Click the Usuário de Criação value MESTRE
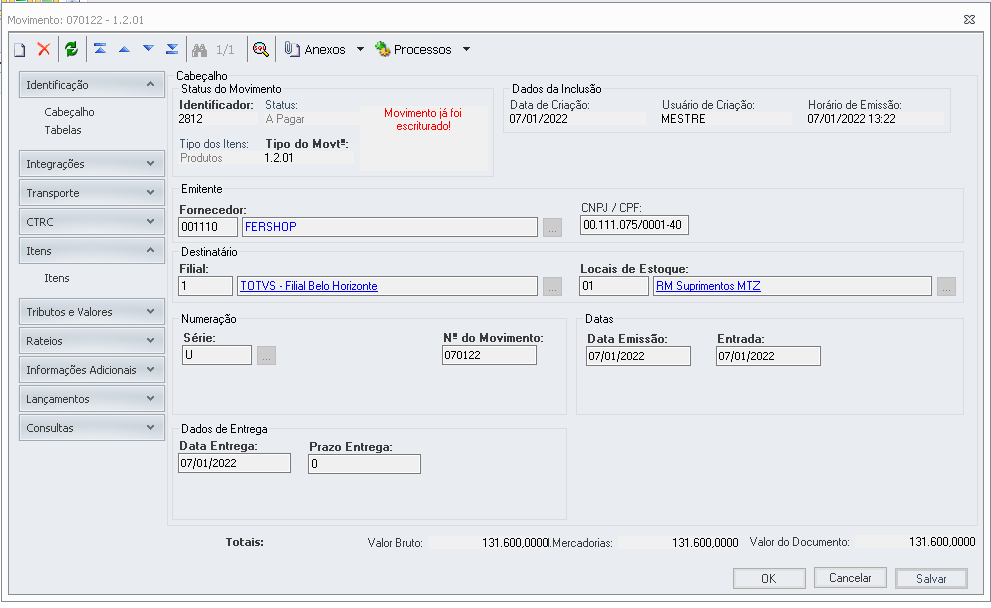Image resolution: width=991 pixels, height=608 pixels. click(683, 119)
